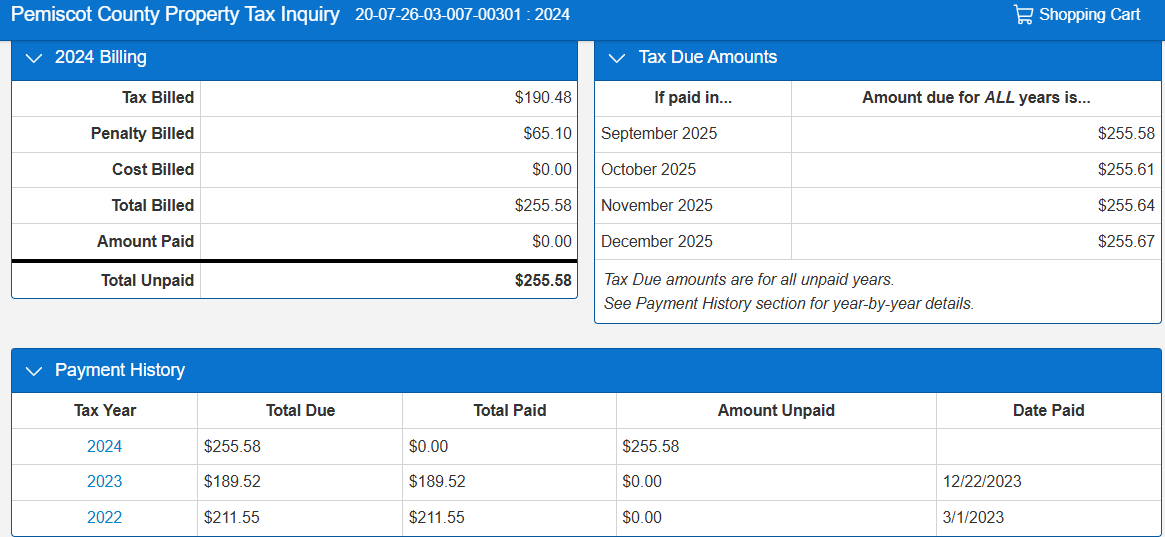Open the Shopping Cart text link

1089,15
